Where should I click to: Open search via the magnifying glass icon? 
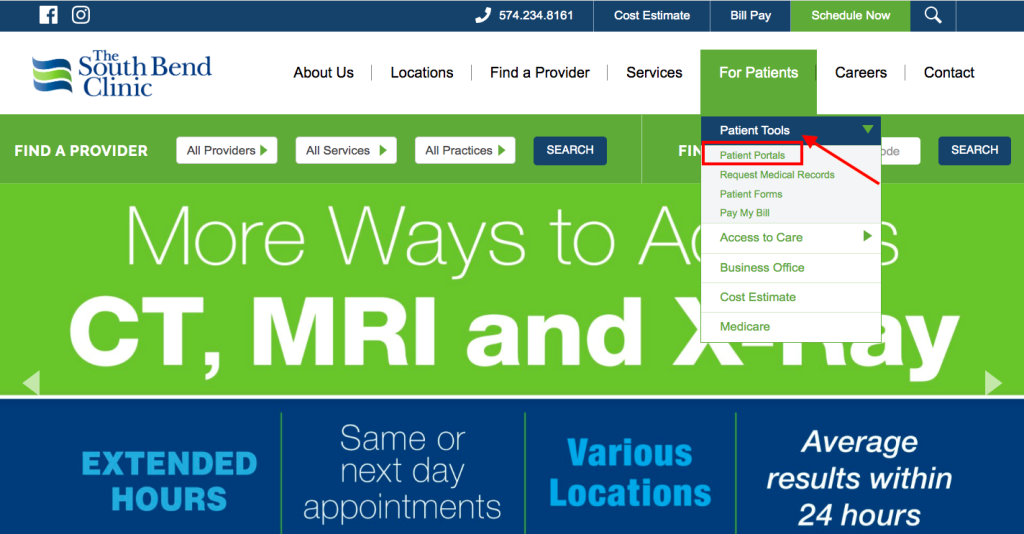click(x=933, y=16)
